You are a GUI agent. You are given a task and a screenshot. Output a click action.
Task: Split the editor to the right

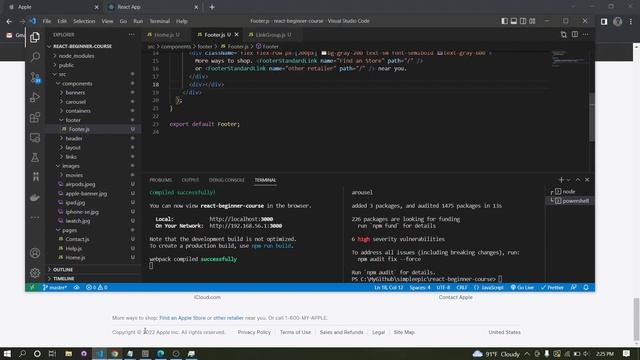[x=575, y=35]
